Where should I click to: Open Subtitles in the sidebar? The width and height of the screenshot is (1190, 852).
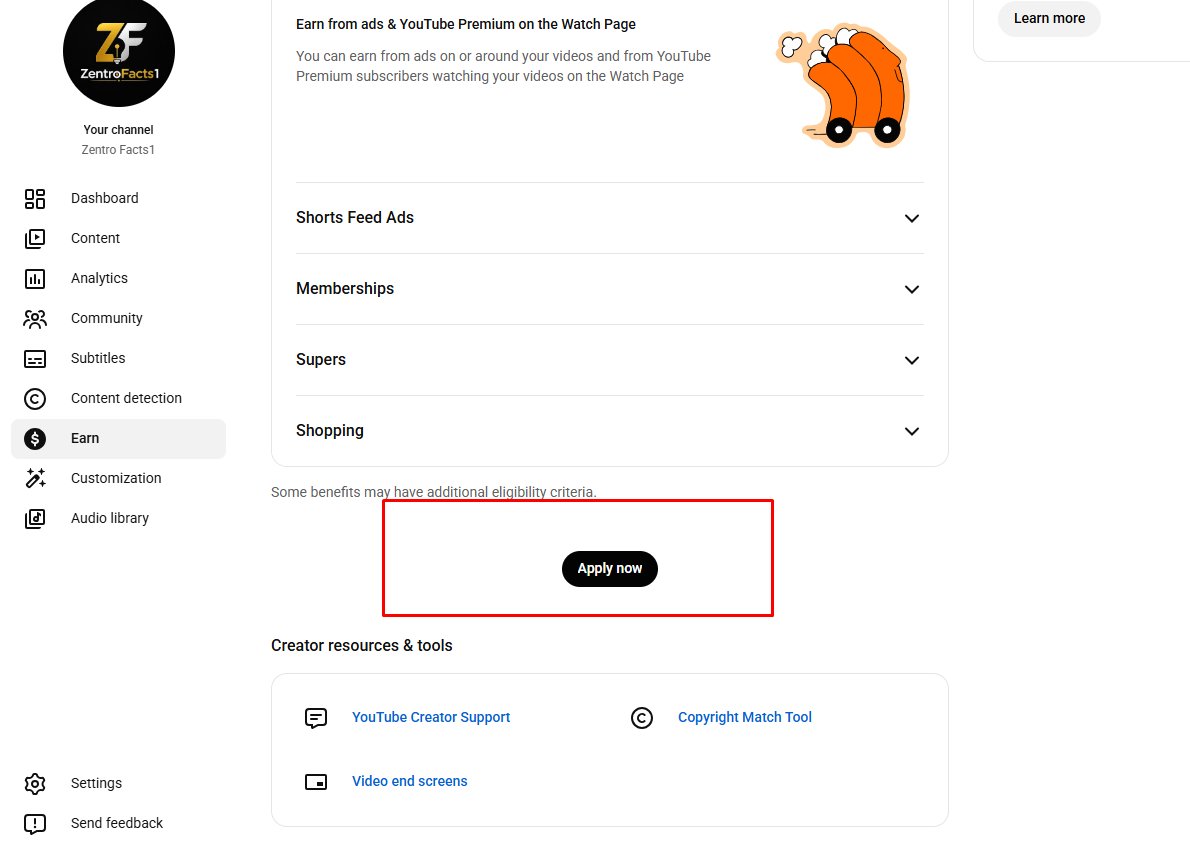coord(118,359)
